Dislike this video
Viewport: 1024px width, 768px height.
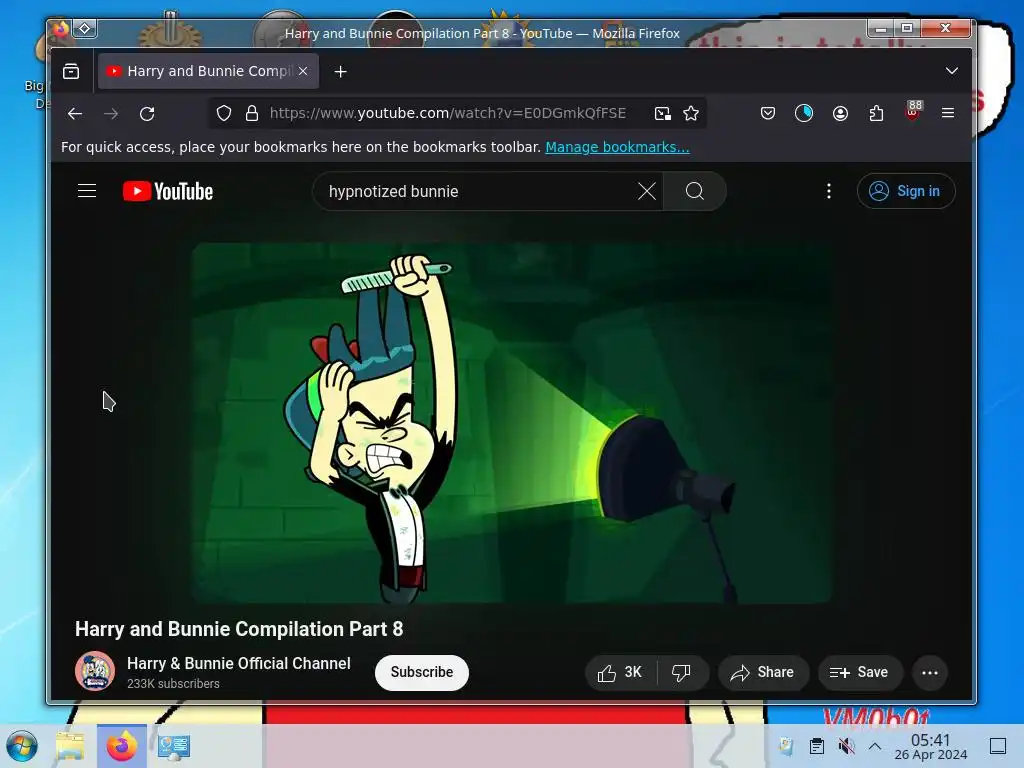682,673
